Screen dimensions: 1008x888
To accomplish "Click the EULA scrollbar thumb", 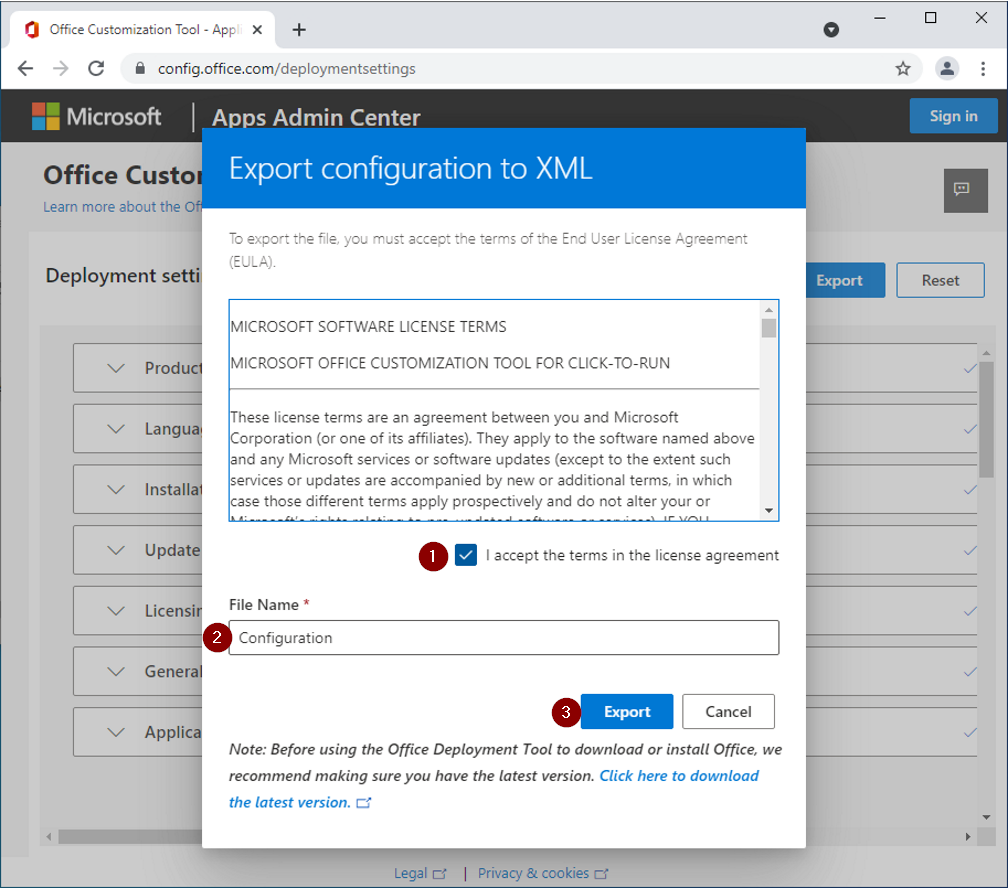I will tap(769, 328).
